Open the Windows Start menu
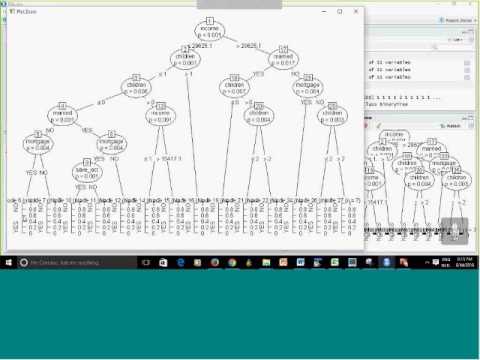 coord(8,263)
